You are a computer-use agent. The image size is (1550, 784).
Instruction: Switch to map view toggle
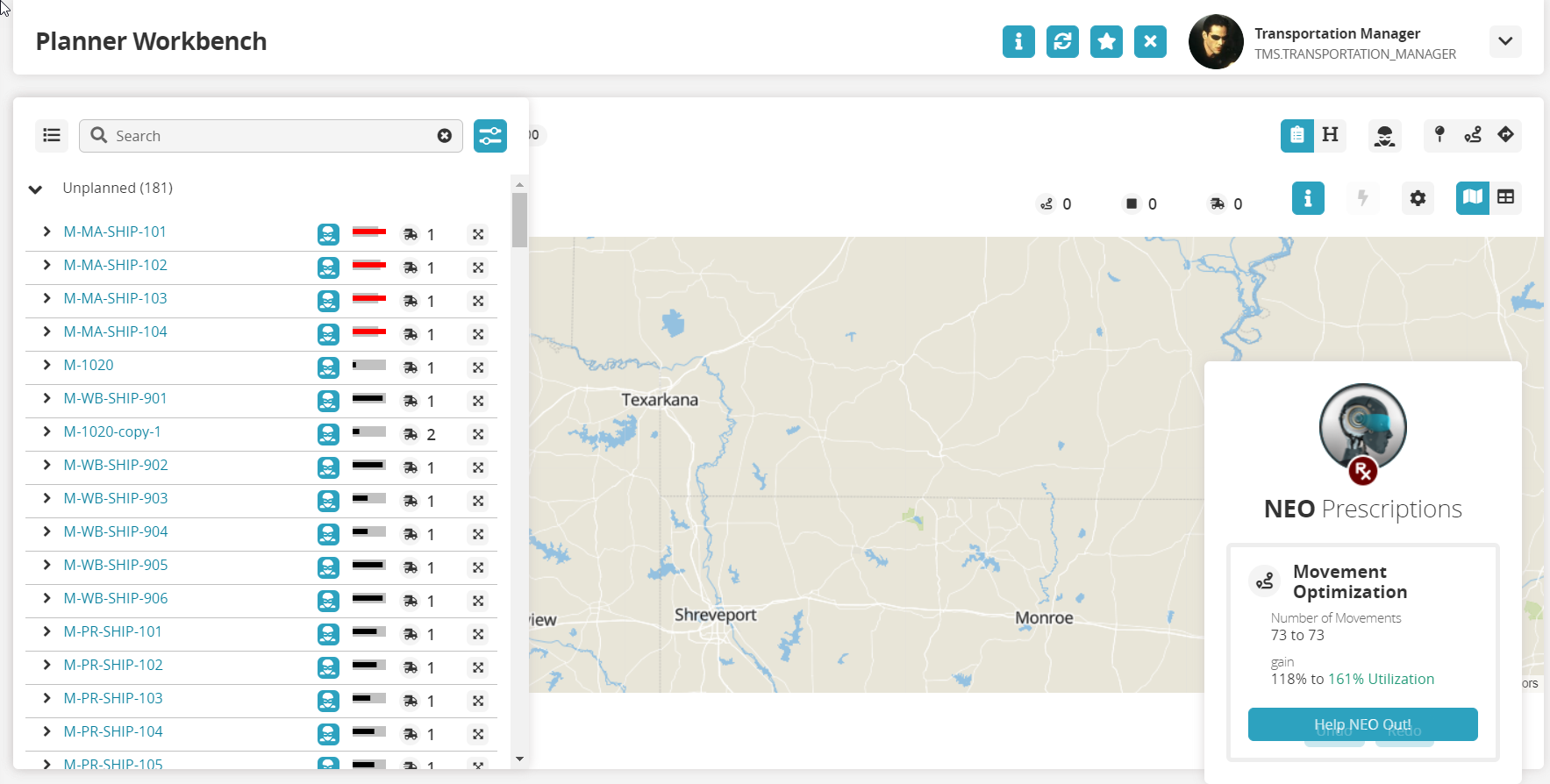click(1472, 198)
